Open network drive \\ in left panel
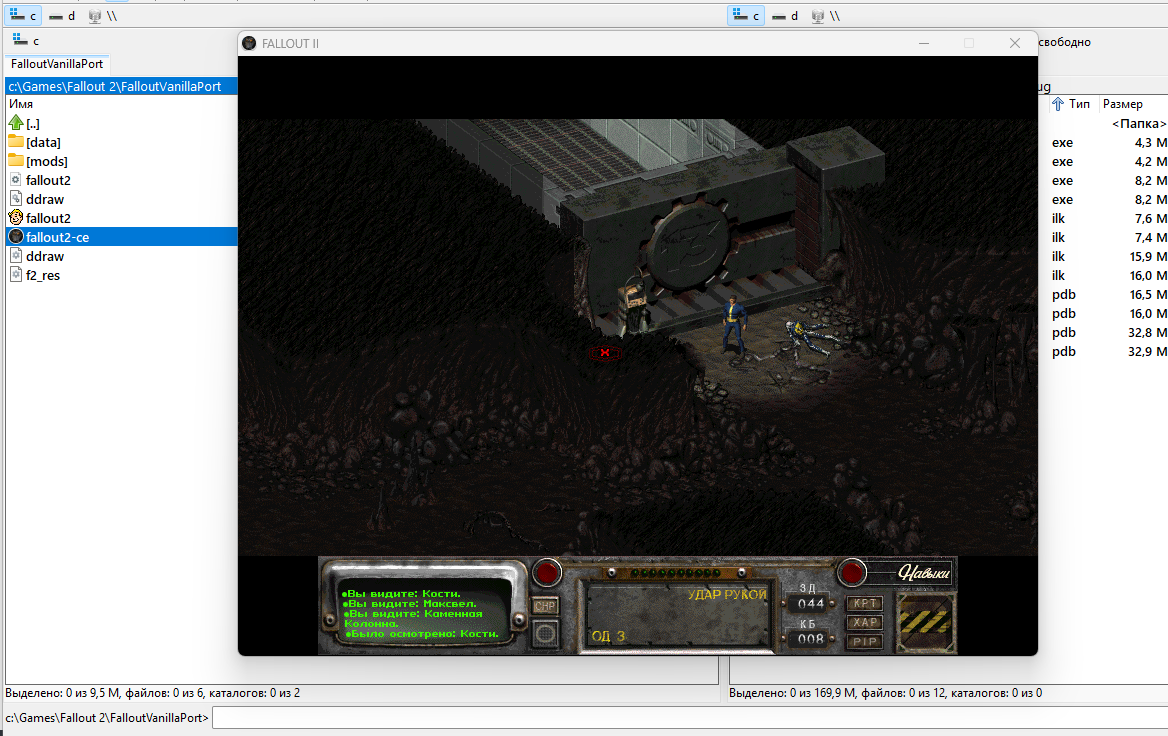Screen dimensions: 1168x736 click(x=103, y=16)
